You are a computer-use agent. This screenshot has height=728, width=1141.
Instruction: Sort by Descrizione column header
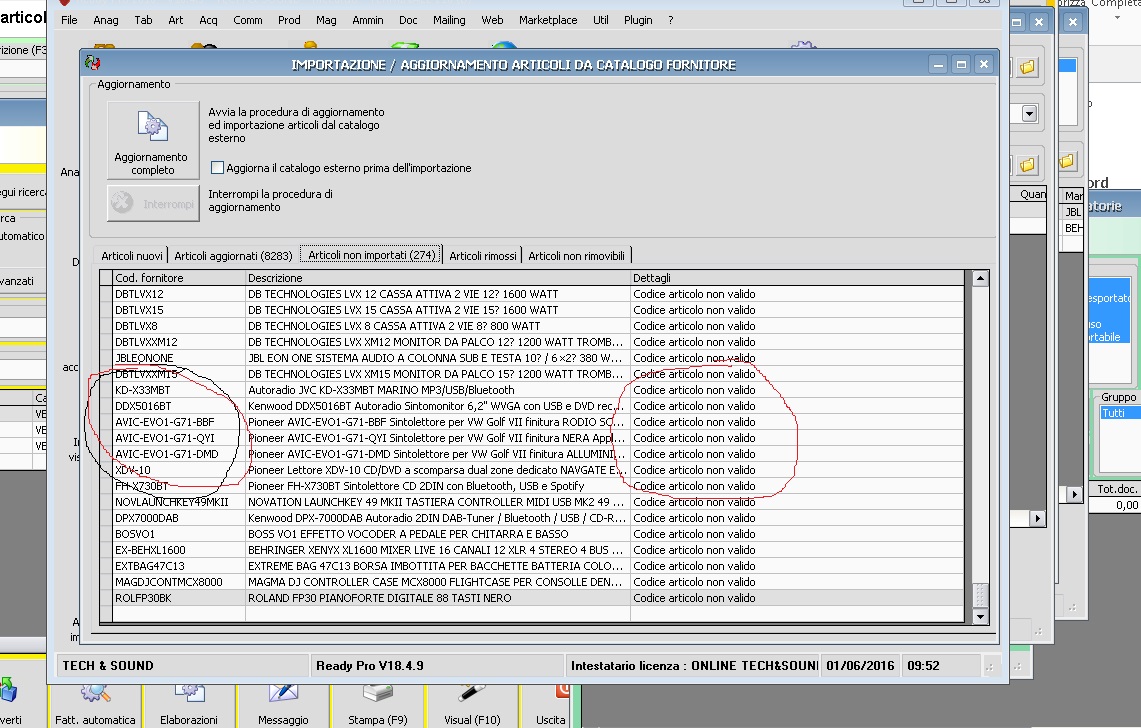(438, 277)
